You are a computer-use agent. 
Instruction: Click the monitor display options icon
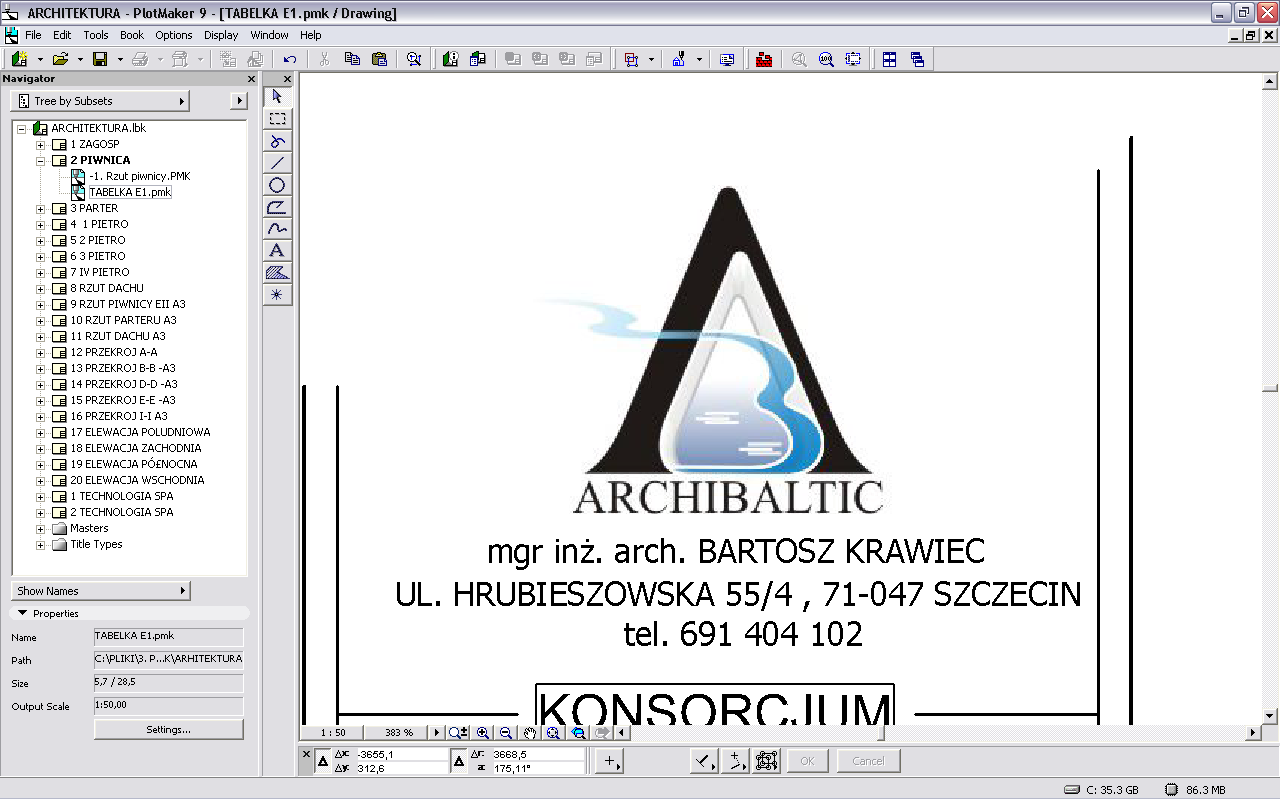pos(727,59)
